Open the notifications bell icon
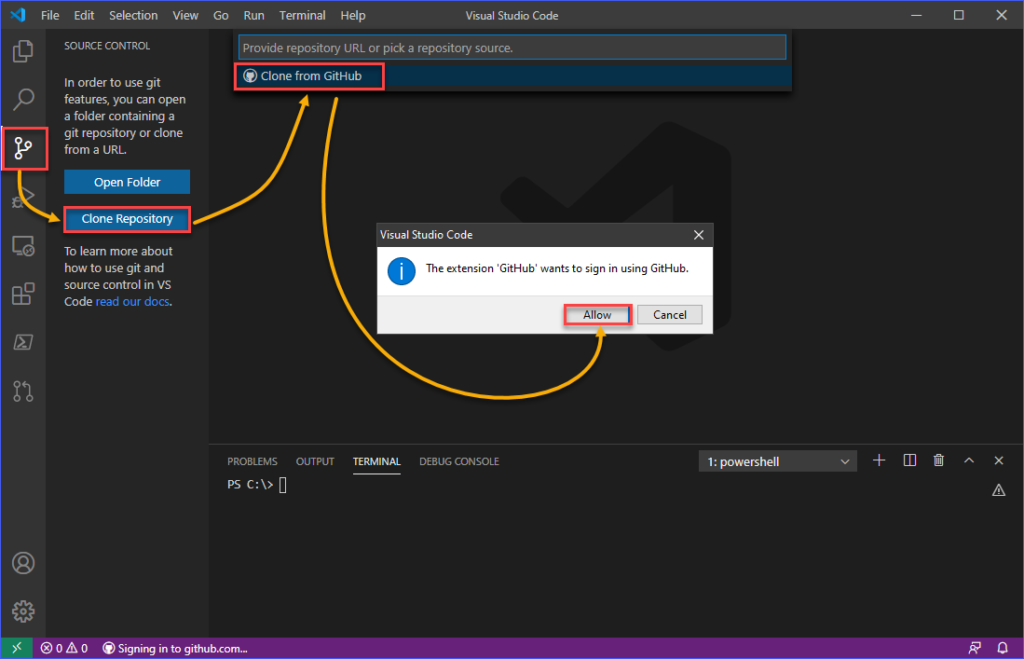This screenshot has height=659, width=1024. pyautogui.click(x=1002, y=648)
